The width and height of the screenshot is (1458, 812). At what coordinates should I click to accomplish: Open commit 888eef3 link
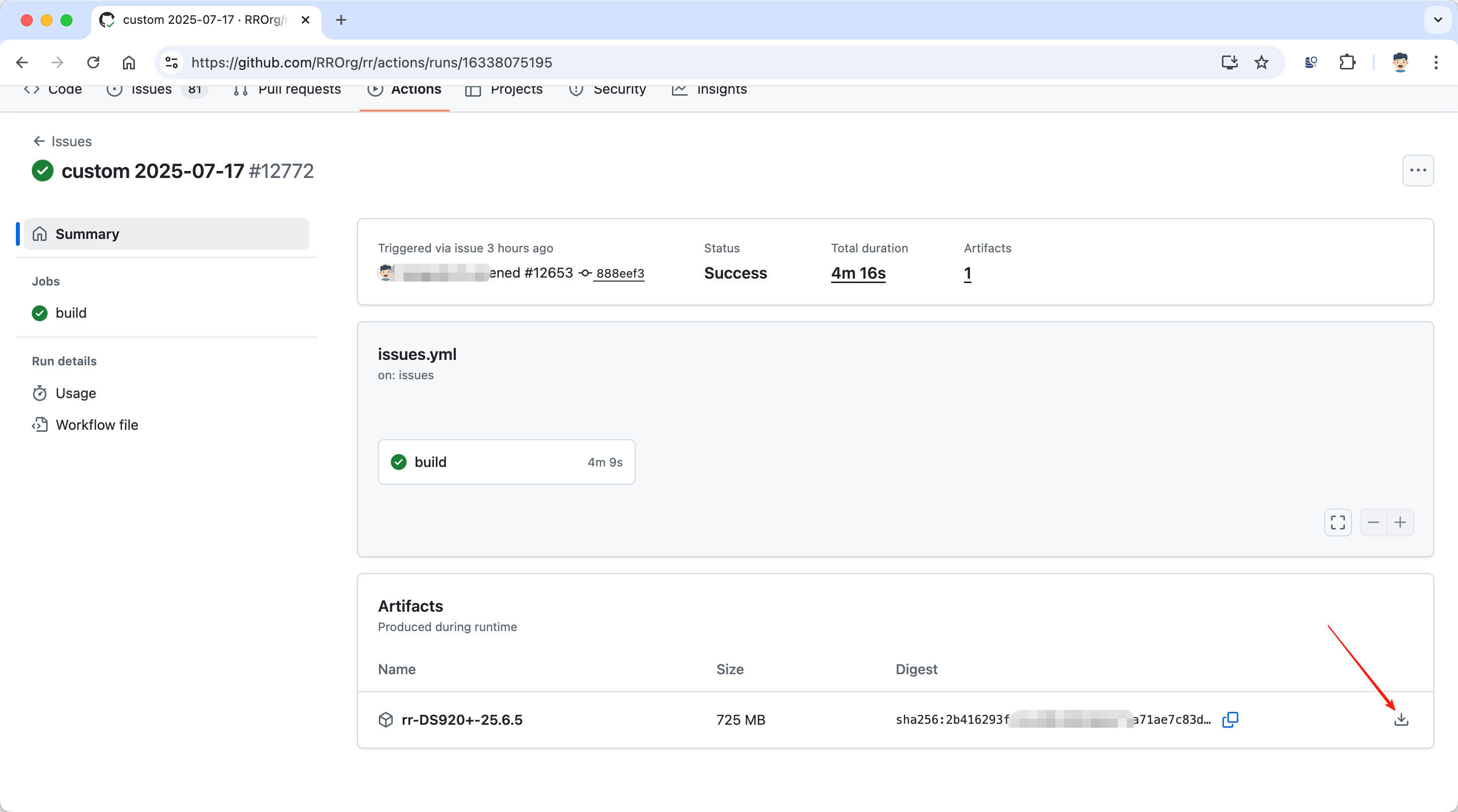pyautogui.click(x=620, y=273)
